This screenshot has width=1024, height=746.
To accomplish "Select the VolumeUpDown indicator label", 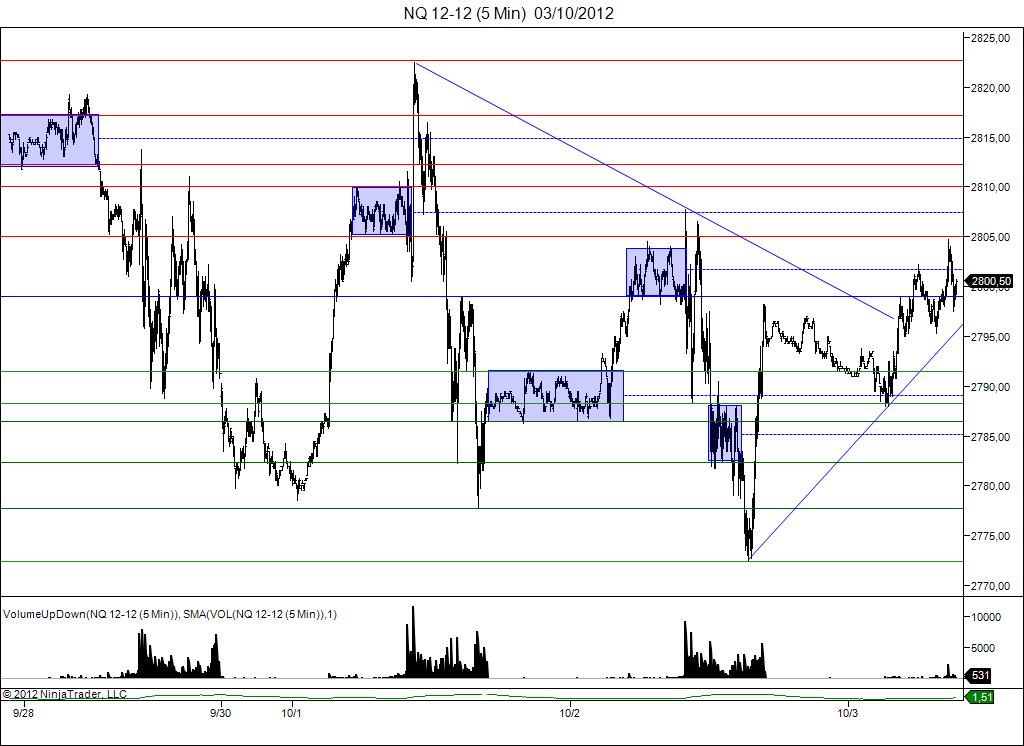I will 170,614.
